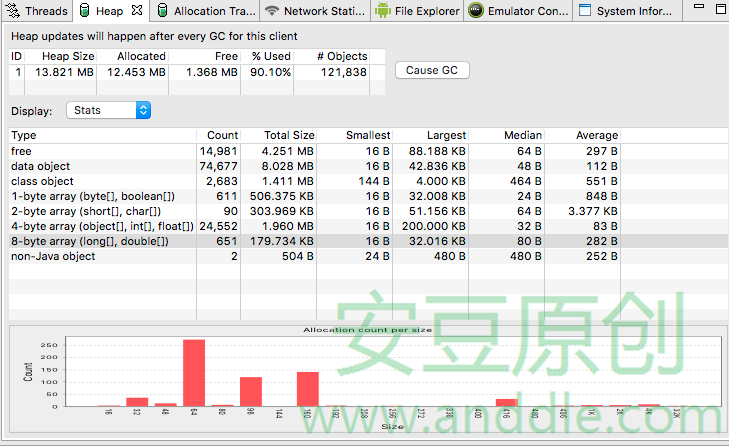Select the 2-byte array row
This screenshot has height=446, width=729.
(368, 211)
